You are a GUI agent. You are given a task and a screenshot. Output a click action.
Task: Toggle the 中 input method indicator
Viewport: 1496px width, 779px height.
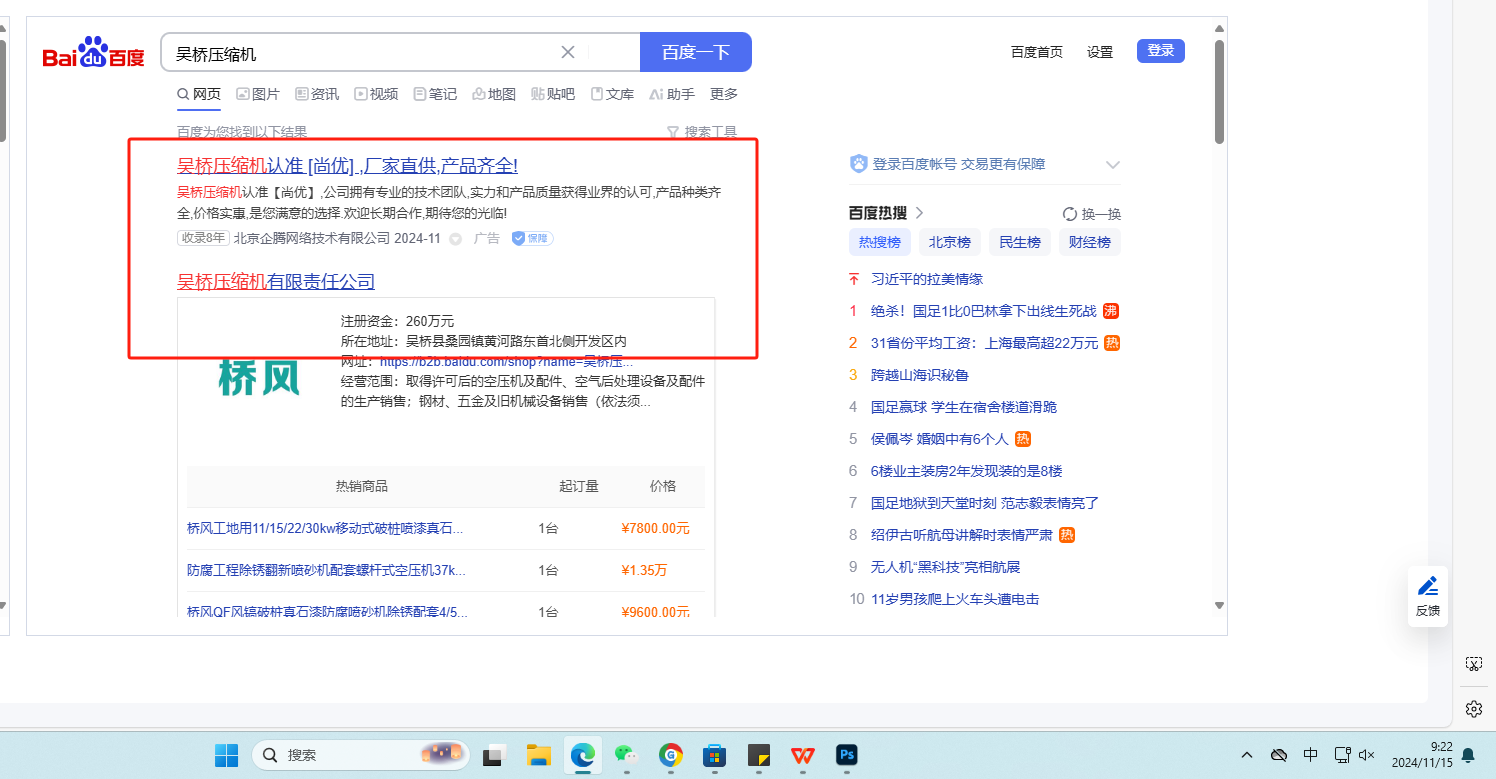click(1311, 755)
